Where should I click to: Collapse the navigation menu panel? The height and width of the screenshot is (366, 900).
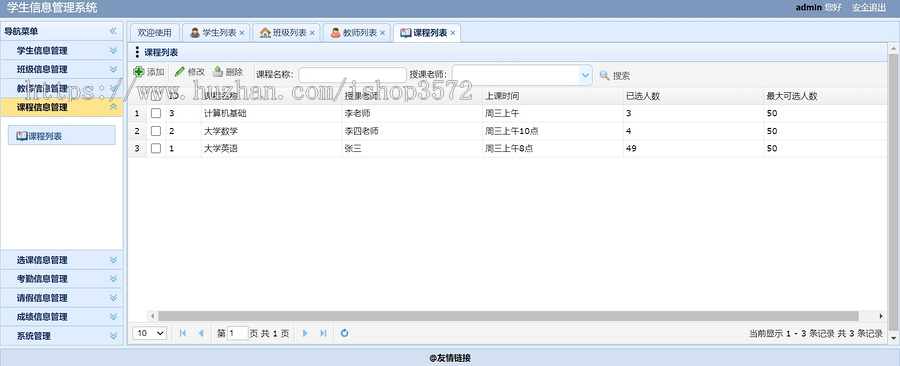(x=113, y=31)
